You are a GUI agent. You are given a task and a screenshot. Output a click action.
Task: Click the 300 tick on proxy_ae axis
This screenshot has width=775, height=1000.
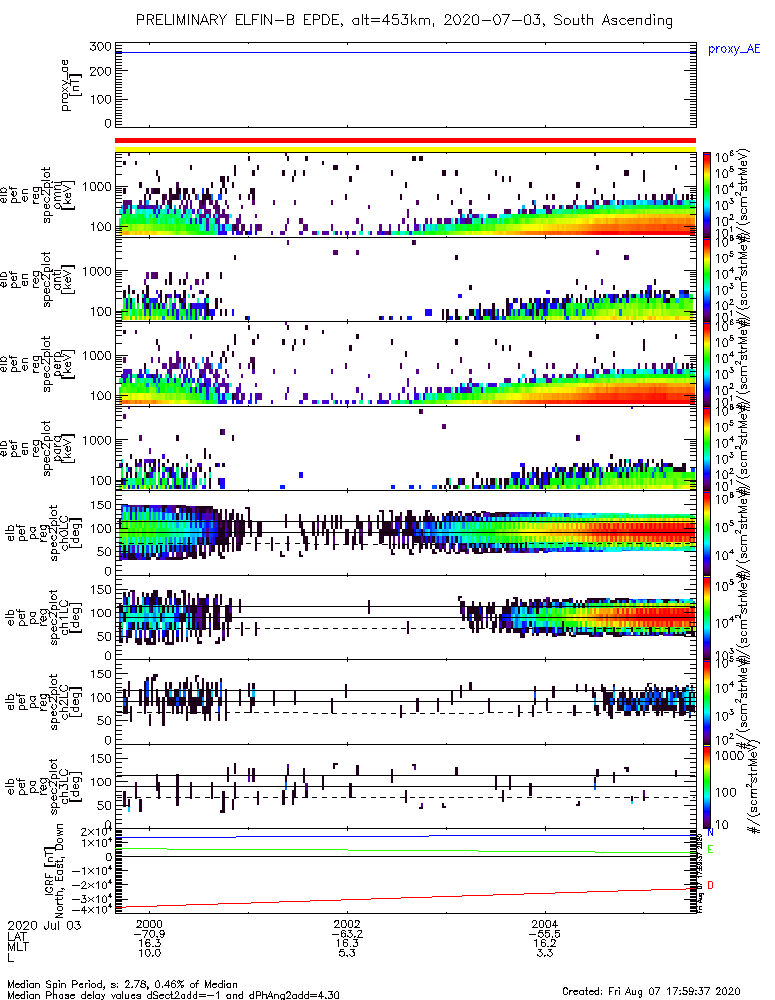pyautogui.click(x=101, y=47)
